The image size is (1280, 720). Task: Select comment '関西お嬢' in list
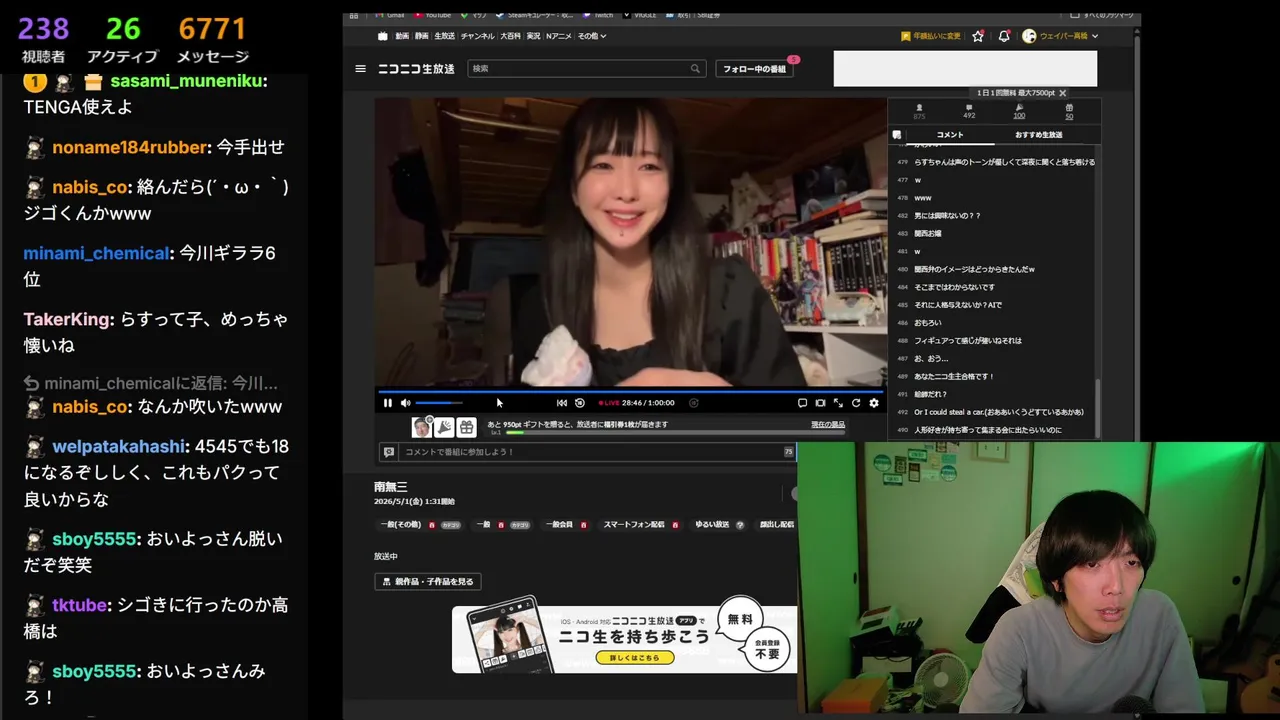click(928, 233)
